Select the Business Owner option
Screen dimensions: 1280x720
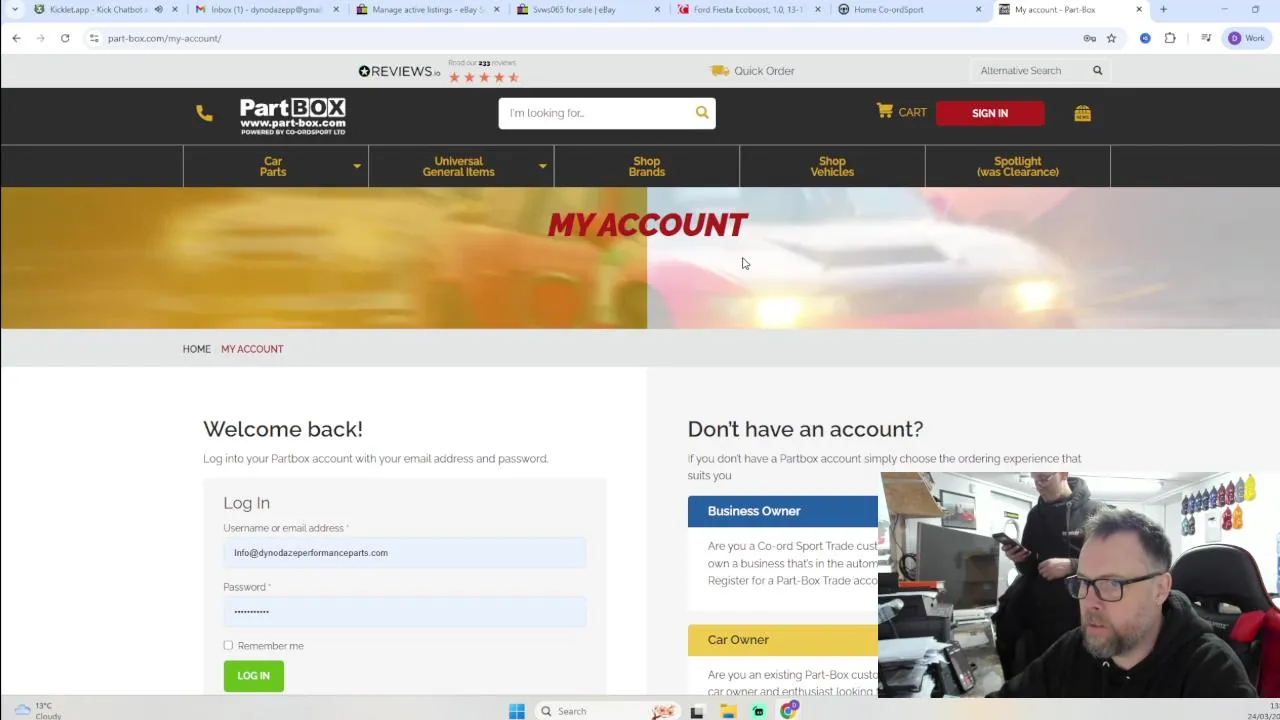click(783, 511)
